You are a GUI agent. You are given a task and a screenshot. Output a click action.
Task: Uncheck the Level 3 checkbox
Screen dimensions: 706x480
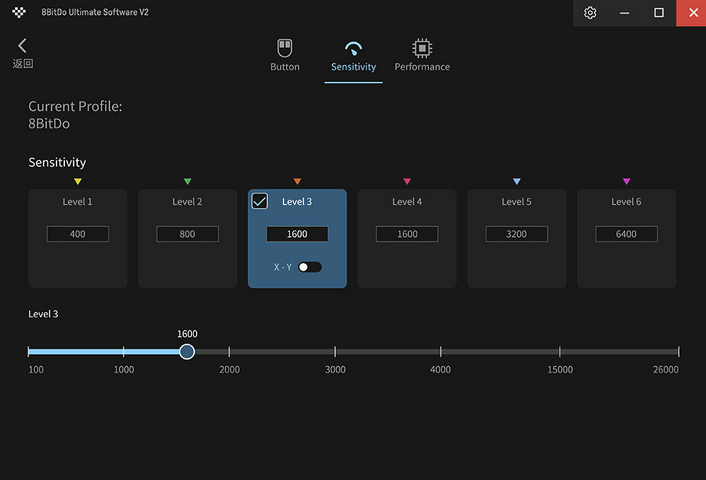[x=260, y=201]
